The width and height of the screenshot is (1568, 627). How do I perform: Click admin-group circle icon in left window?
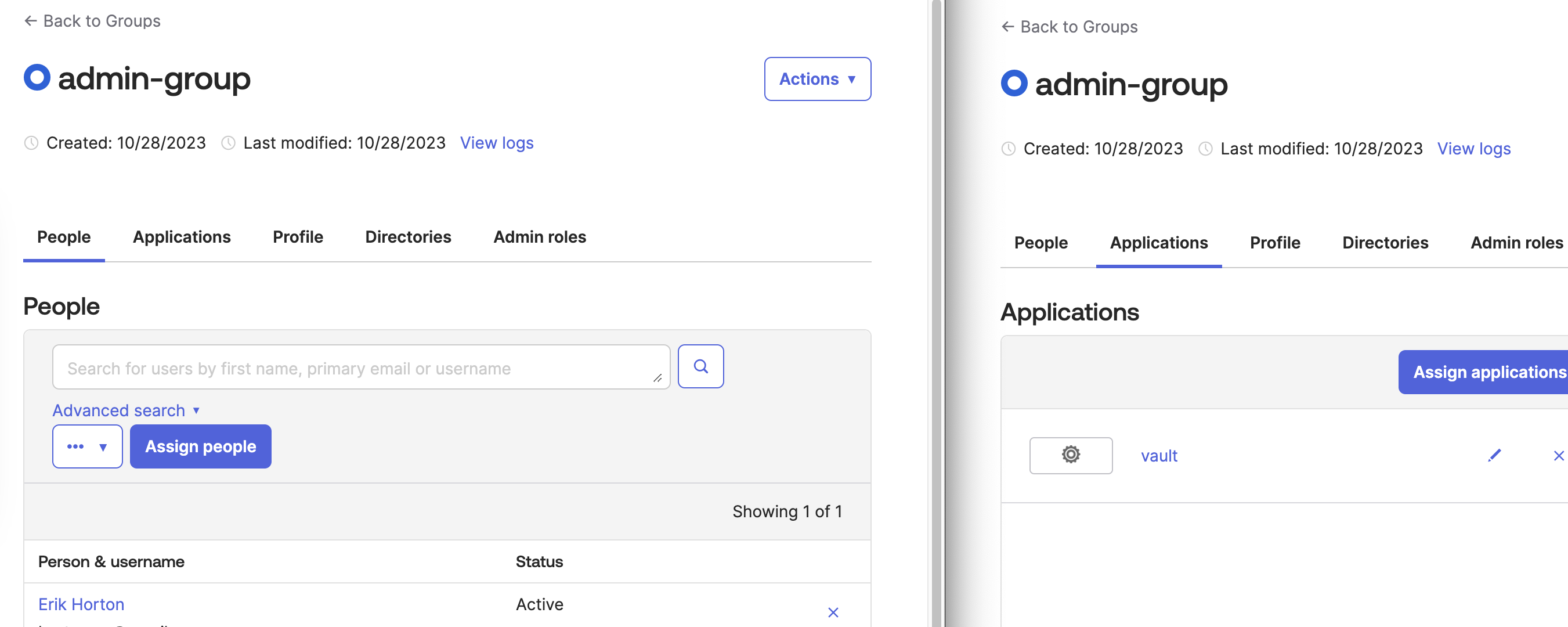37,77
